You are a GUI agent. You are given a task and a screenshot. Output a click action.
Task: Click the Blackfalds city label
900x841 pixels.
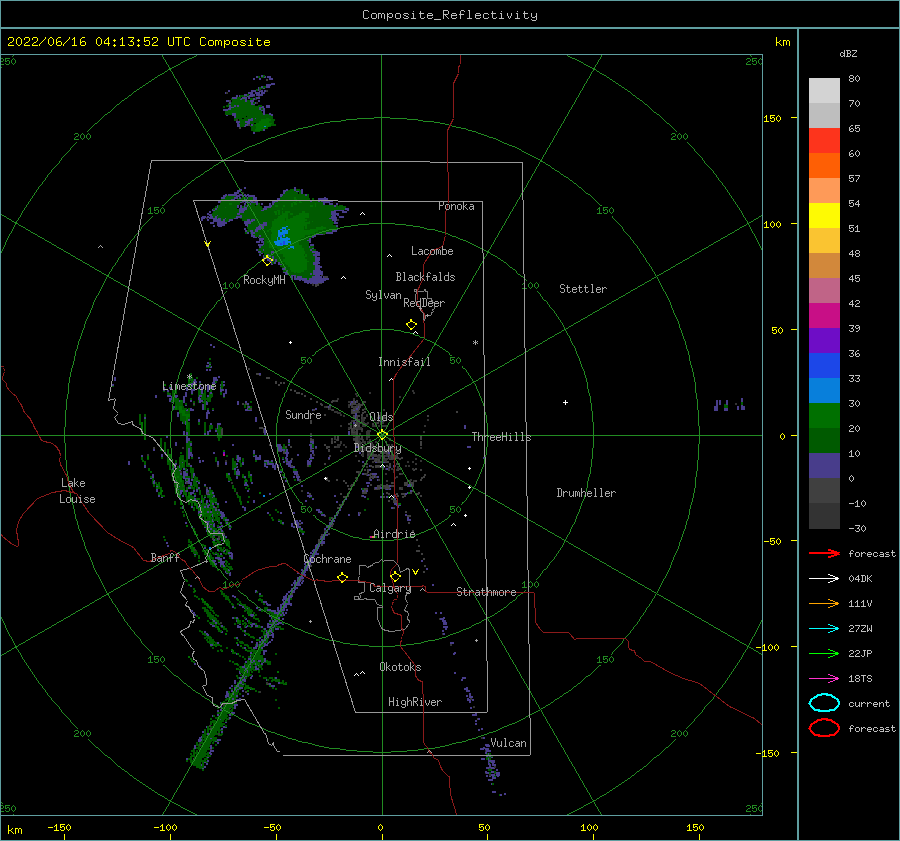pyautogui.click(x=425, y=277)
